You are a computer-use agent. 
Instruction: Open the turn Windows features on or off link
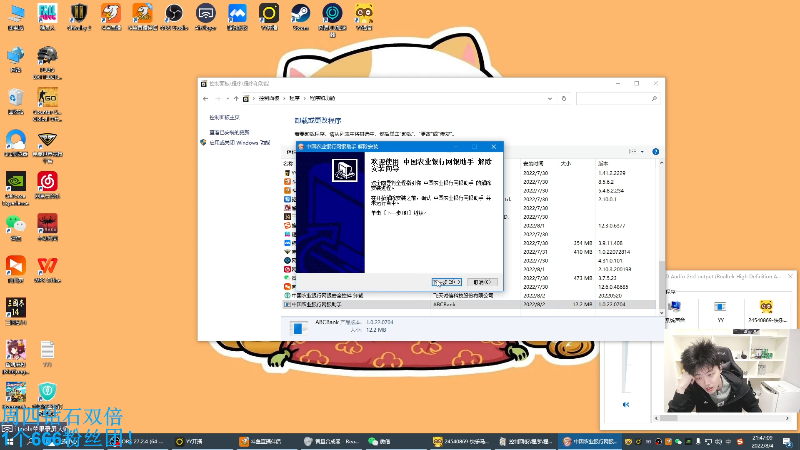(x=239, y=143)
